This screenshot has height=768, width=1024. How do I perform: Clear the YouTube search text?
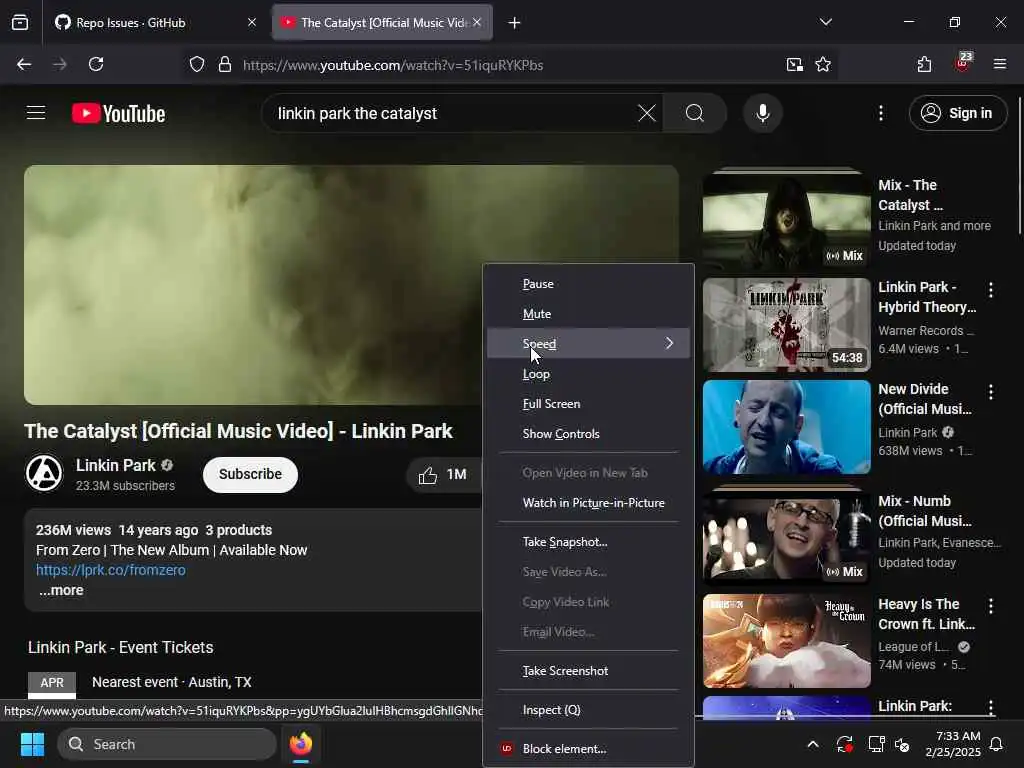pos(647,113)
